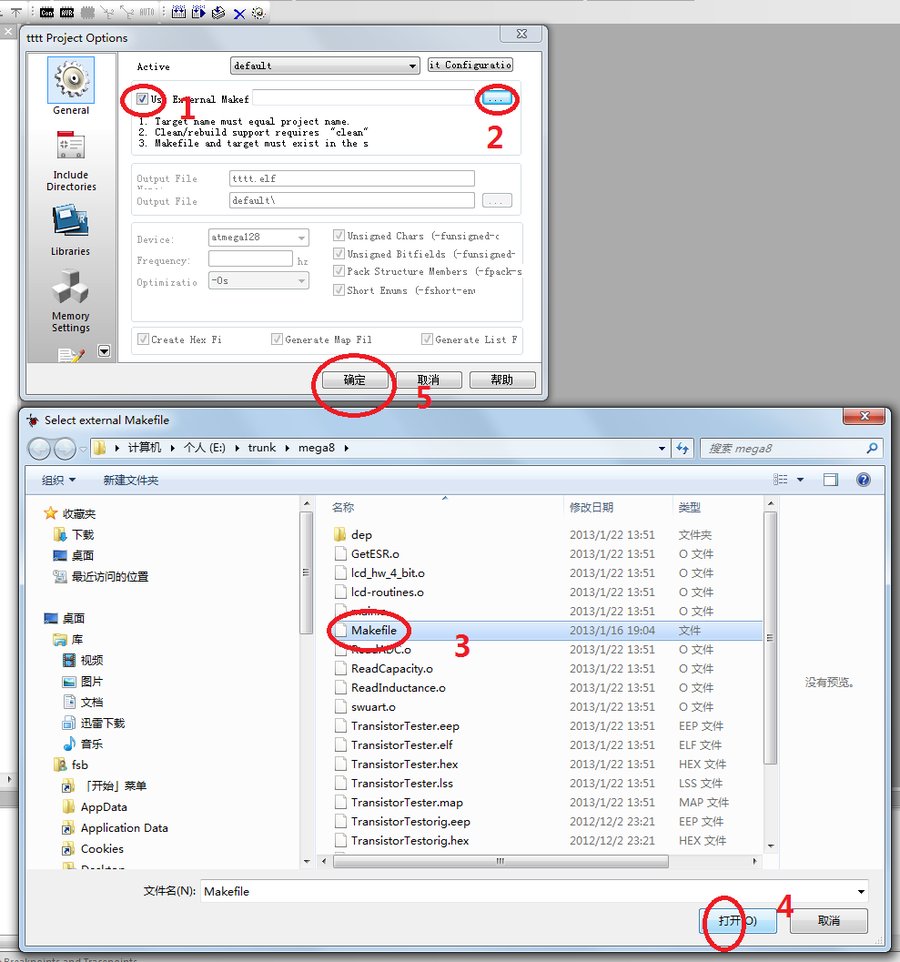Click the AUTO toolbar icon
Screen dimensions: 900x962
147,12
